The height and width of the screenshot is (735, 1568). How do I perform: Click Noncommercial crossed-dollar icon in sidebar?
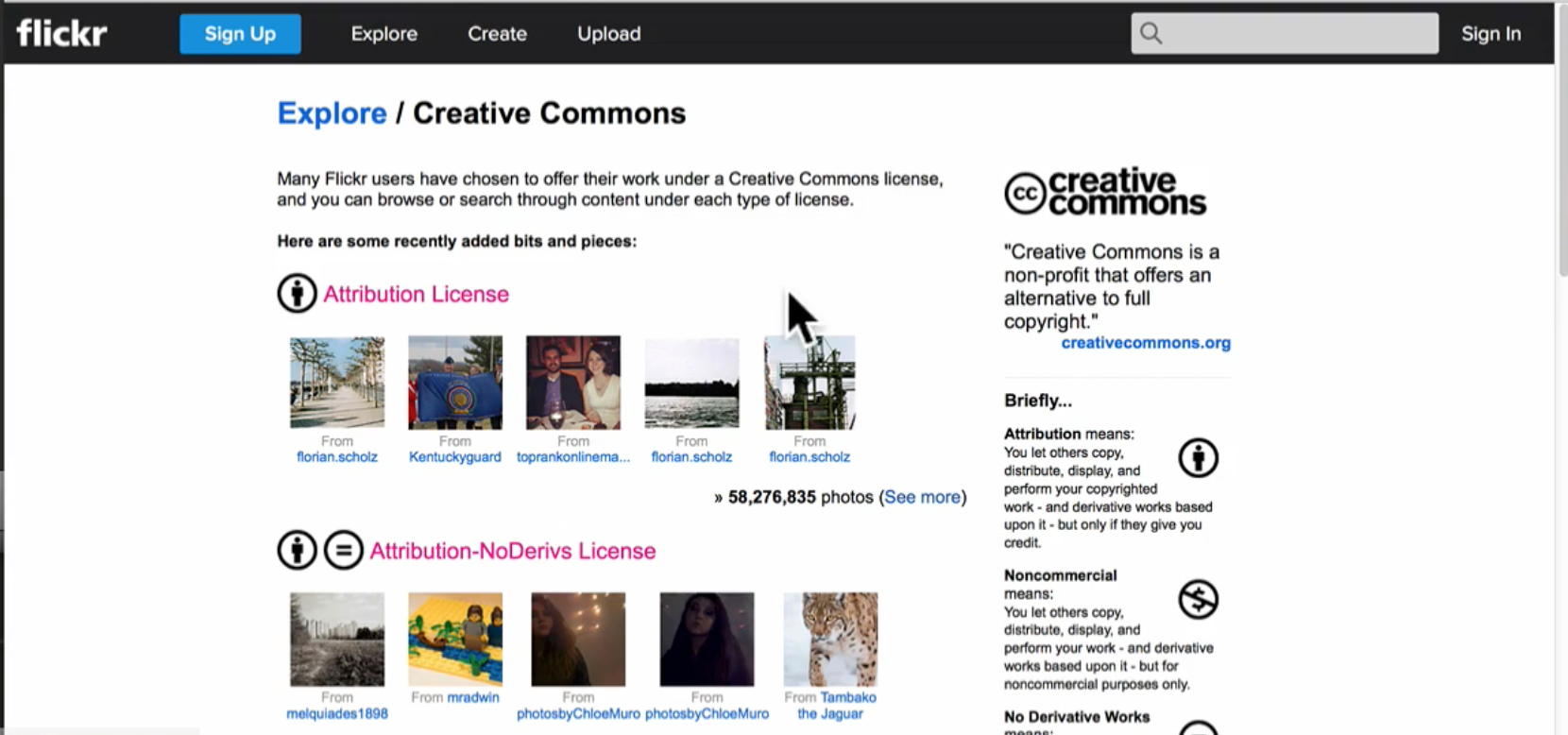click(1198, 599)
